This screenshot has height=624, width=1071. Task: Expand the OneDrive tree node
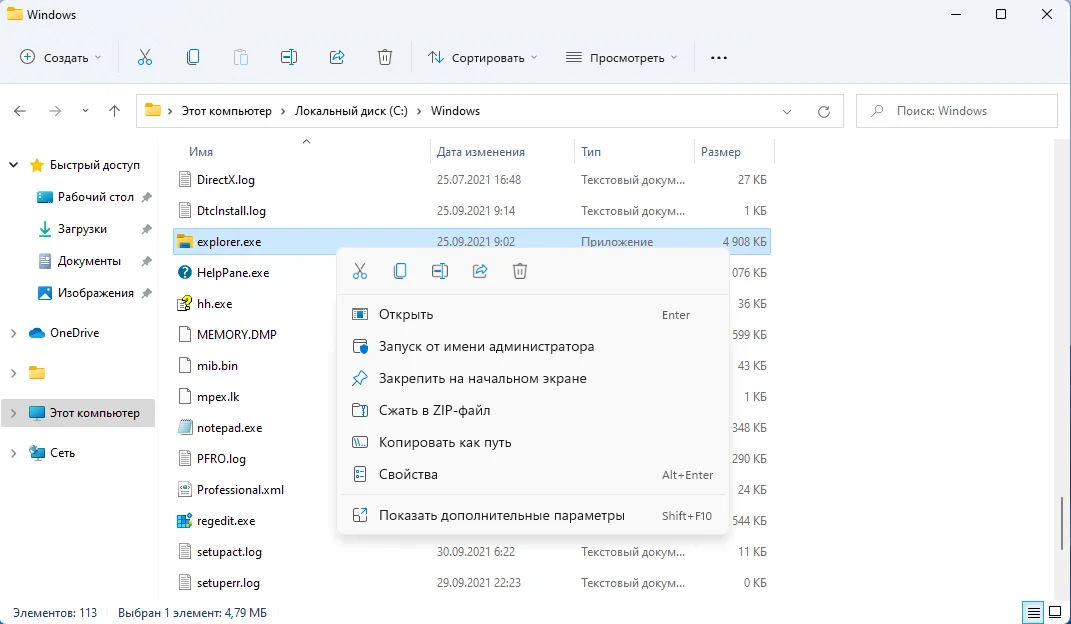pos(13,333)
